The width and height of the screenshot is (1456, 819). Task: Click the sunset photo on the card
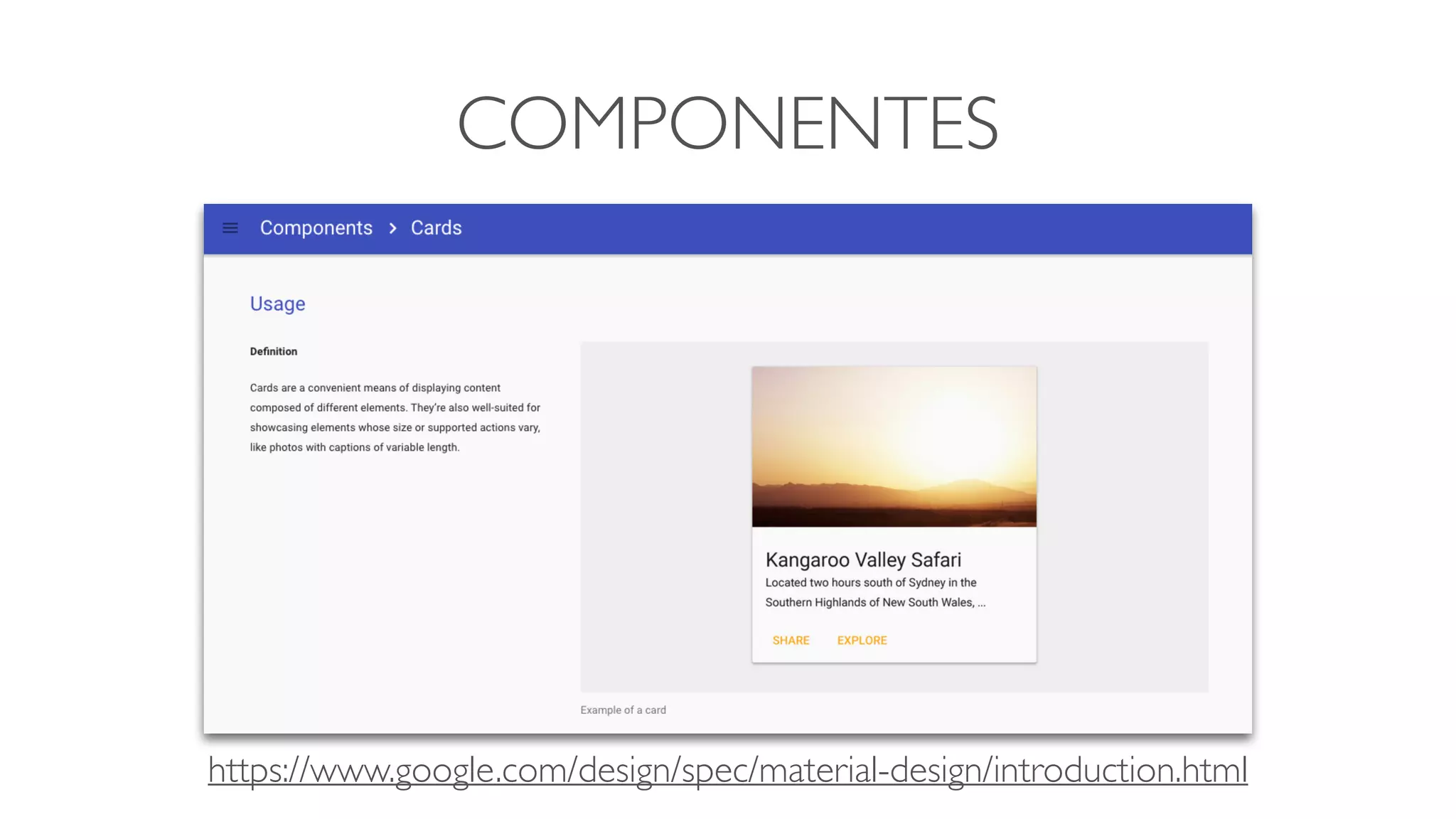pos(894,446)
